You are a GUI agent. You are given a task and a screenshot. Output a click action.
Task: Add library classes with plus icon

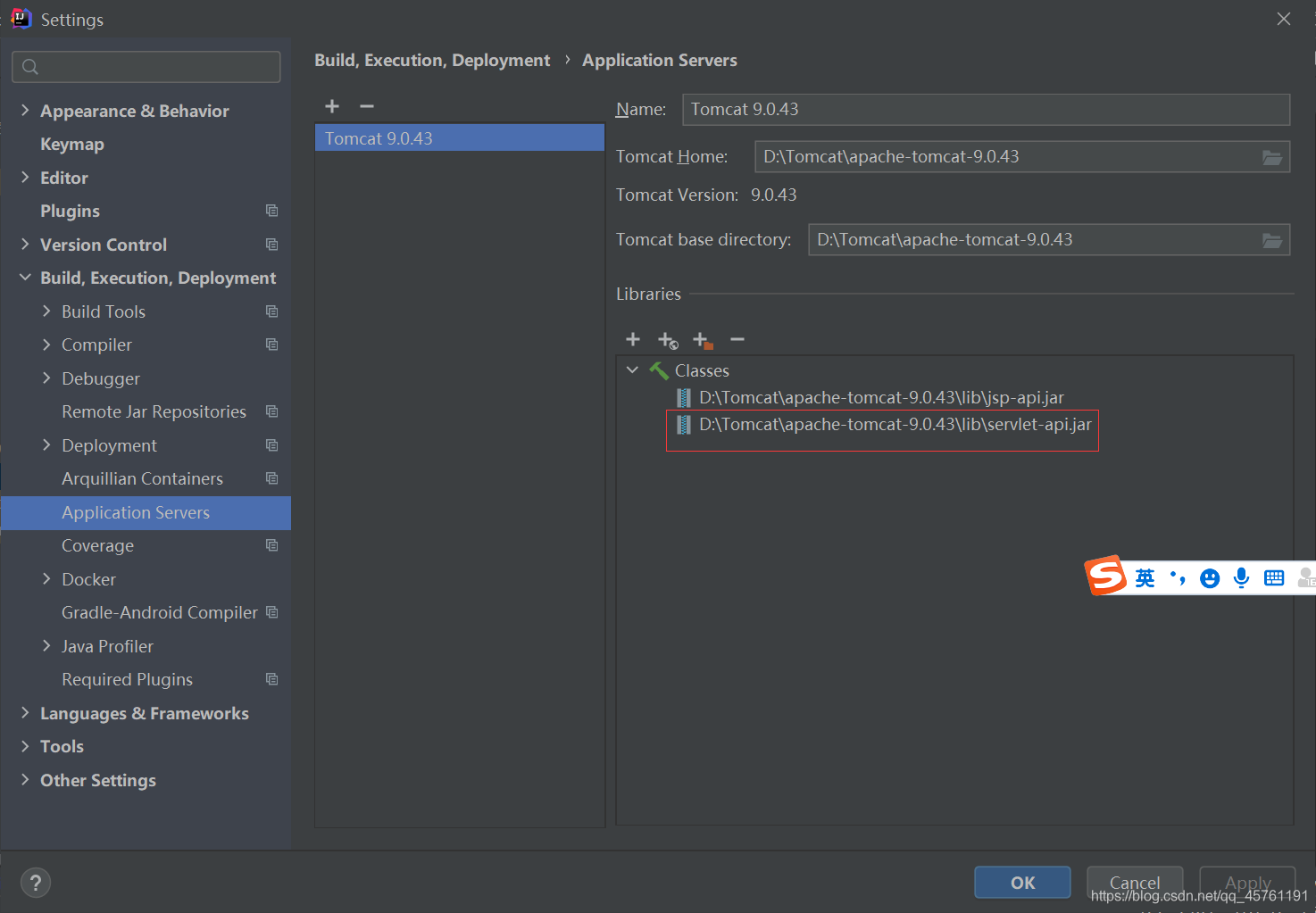click(x=633, y=339)
